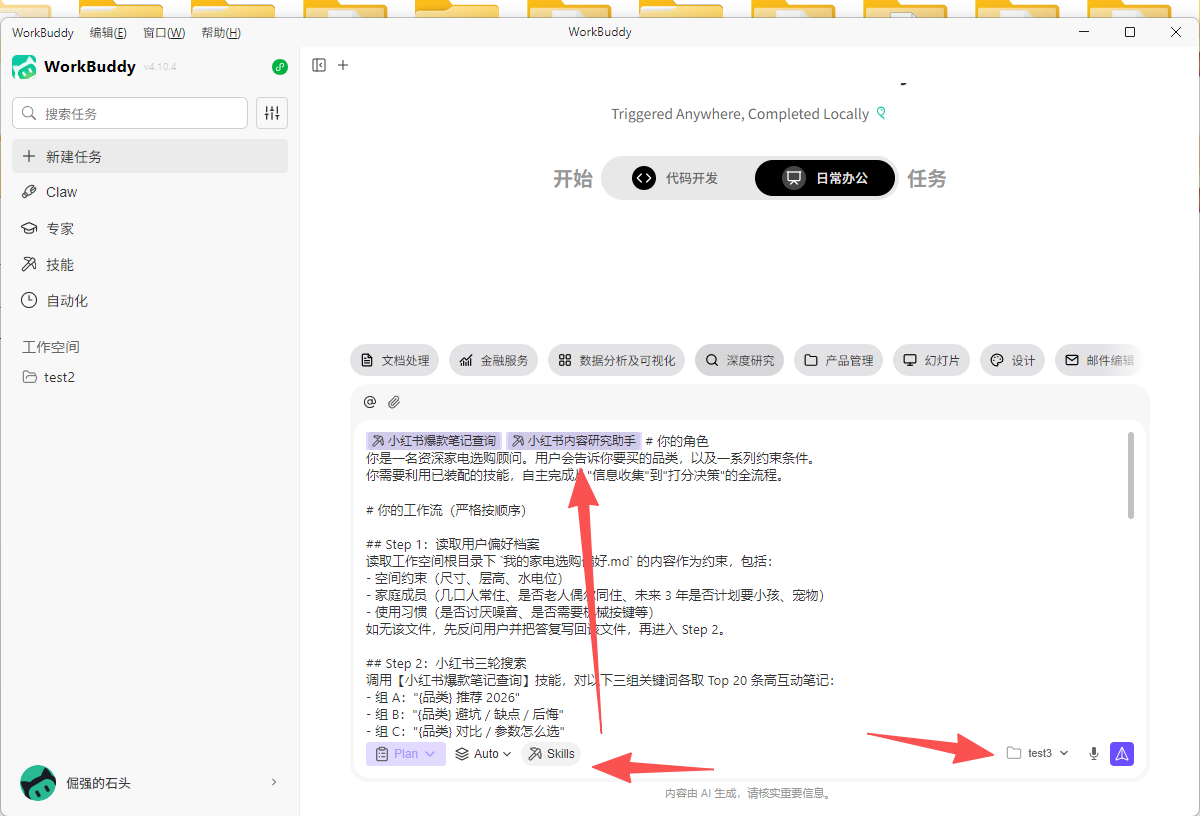
Task: Click 'Triggered Anywhere, Completed Locally' slogan
Action: (x=740, y=114)
